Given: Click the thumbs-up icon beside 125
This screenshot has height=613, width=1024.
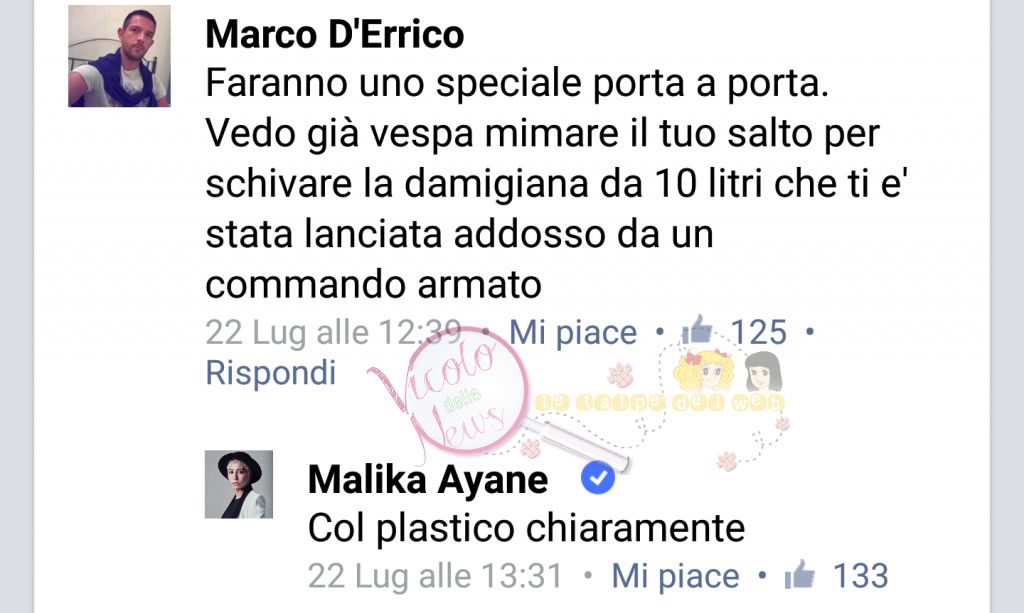Looking at the screenshot, I should coord(697,330).
